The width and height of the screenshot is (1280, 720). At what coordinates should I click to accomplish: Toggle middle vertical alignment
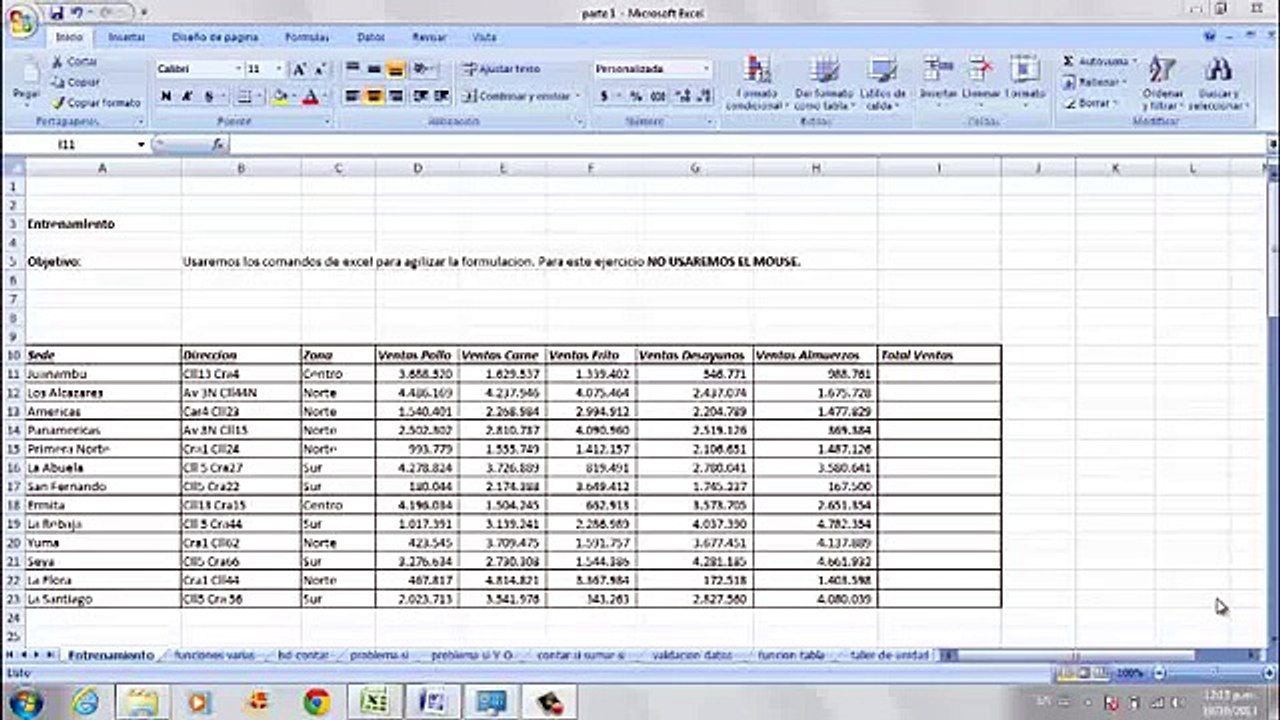pos(374,69)
